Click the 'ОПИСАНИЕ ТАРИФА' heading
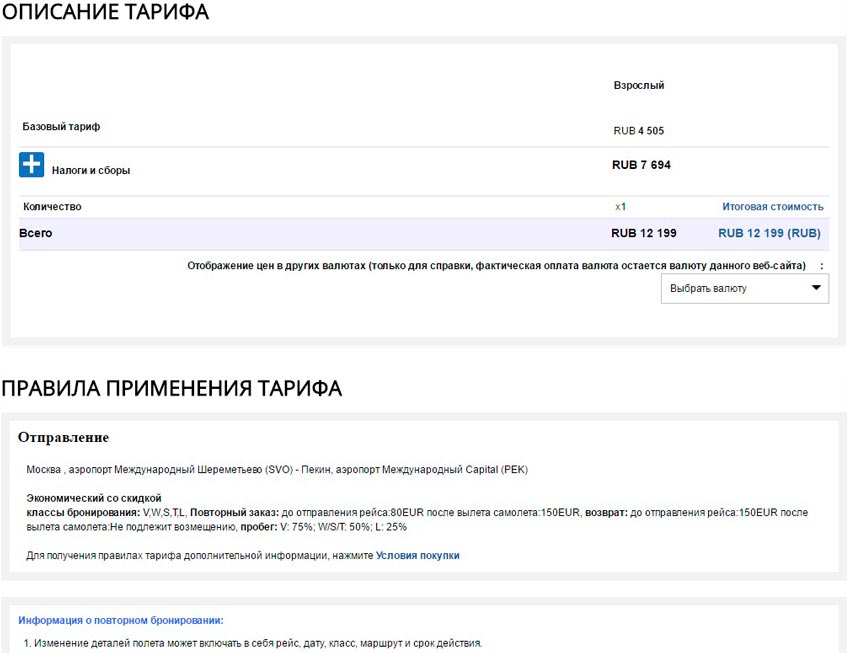Screen dimensions: 850x653 (x=105, y=13)
